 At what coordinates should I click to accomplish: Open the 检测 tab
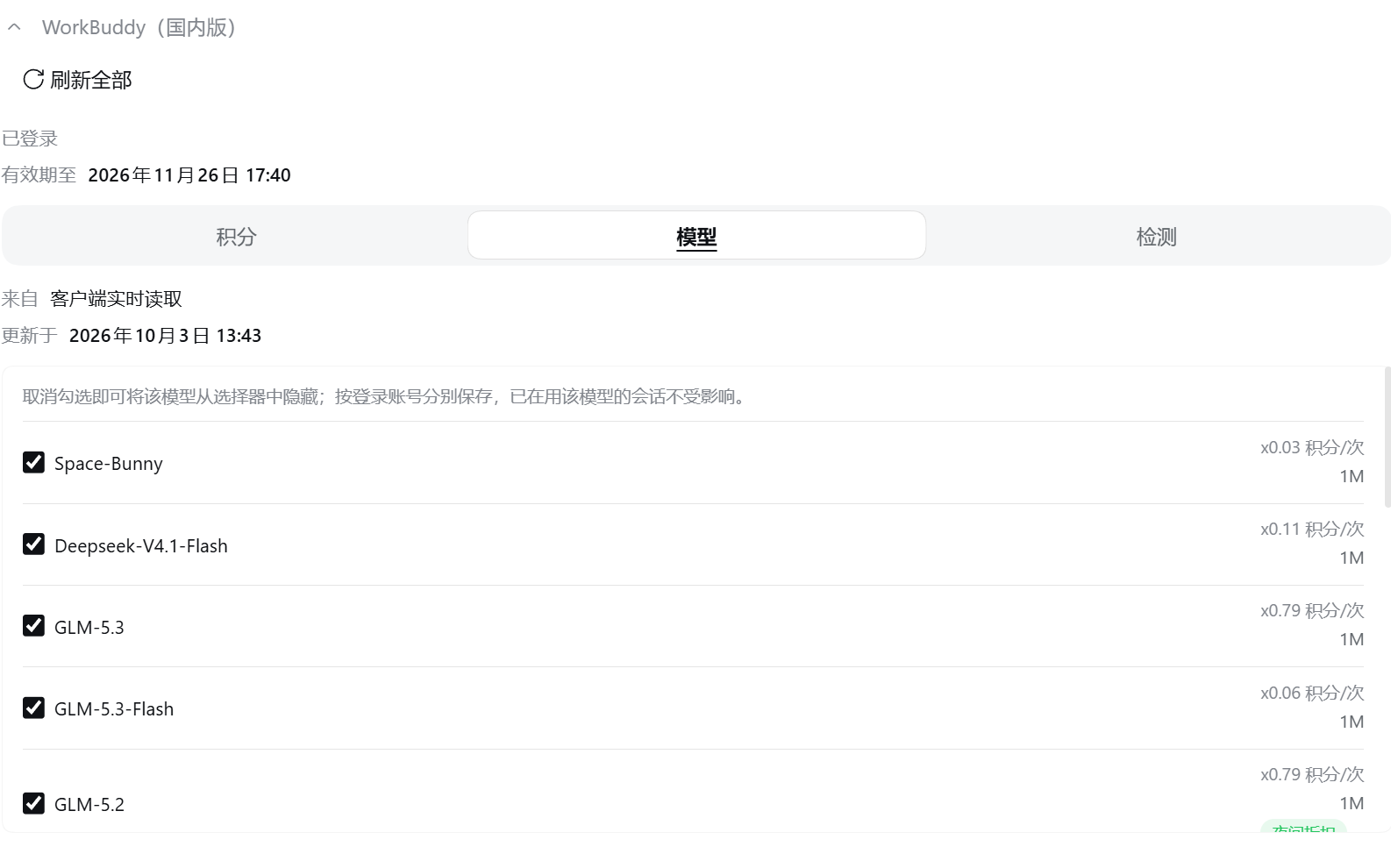click(x=1156, y=237)
